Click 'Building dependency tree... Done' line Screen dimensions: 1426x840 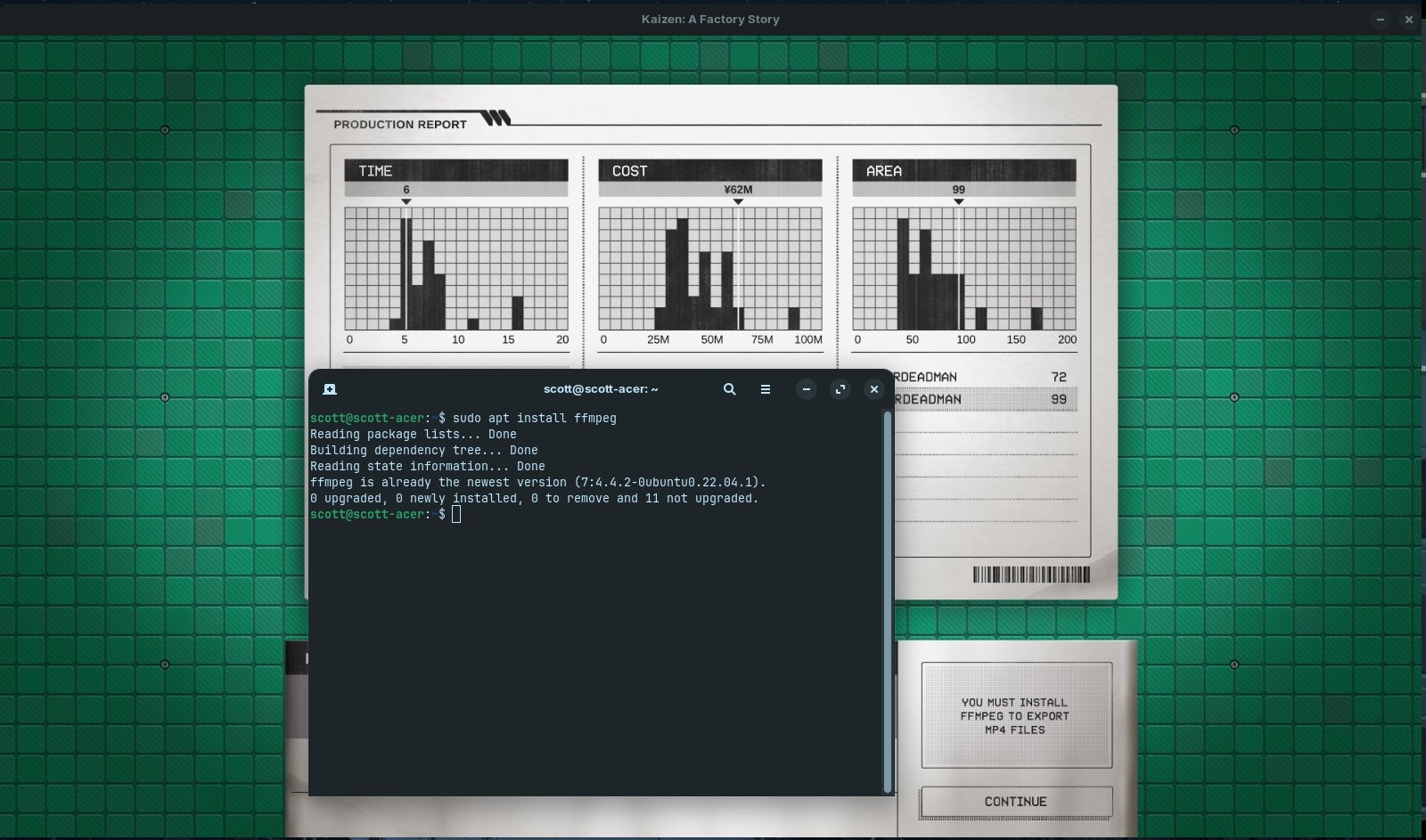click(x=424, y=450)
